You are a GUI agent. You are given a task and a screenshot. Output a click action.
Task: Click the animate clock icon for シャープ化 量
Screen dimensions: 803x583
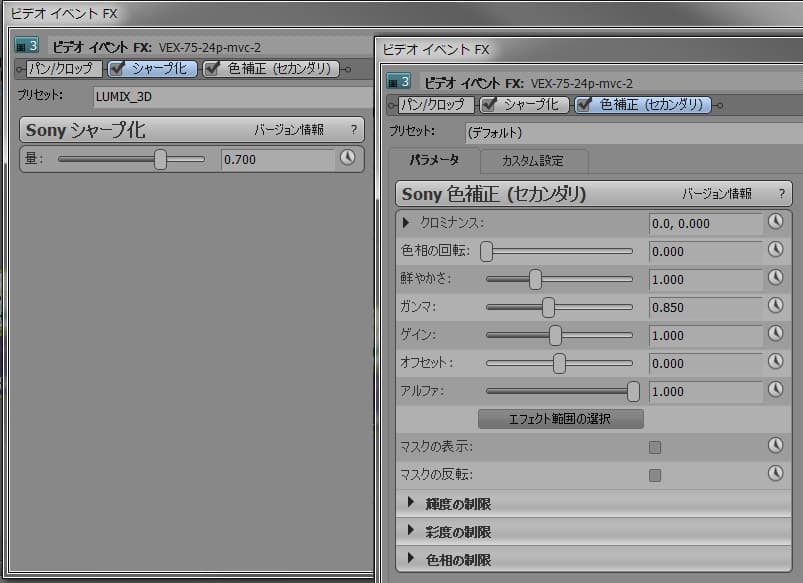click(x=347, y=158)
